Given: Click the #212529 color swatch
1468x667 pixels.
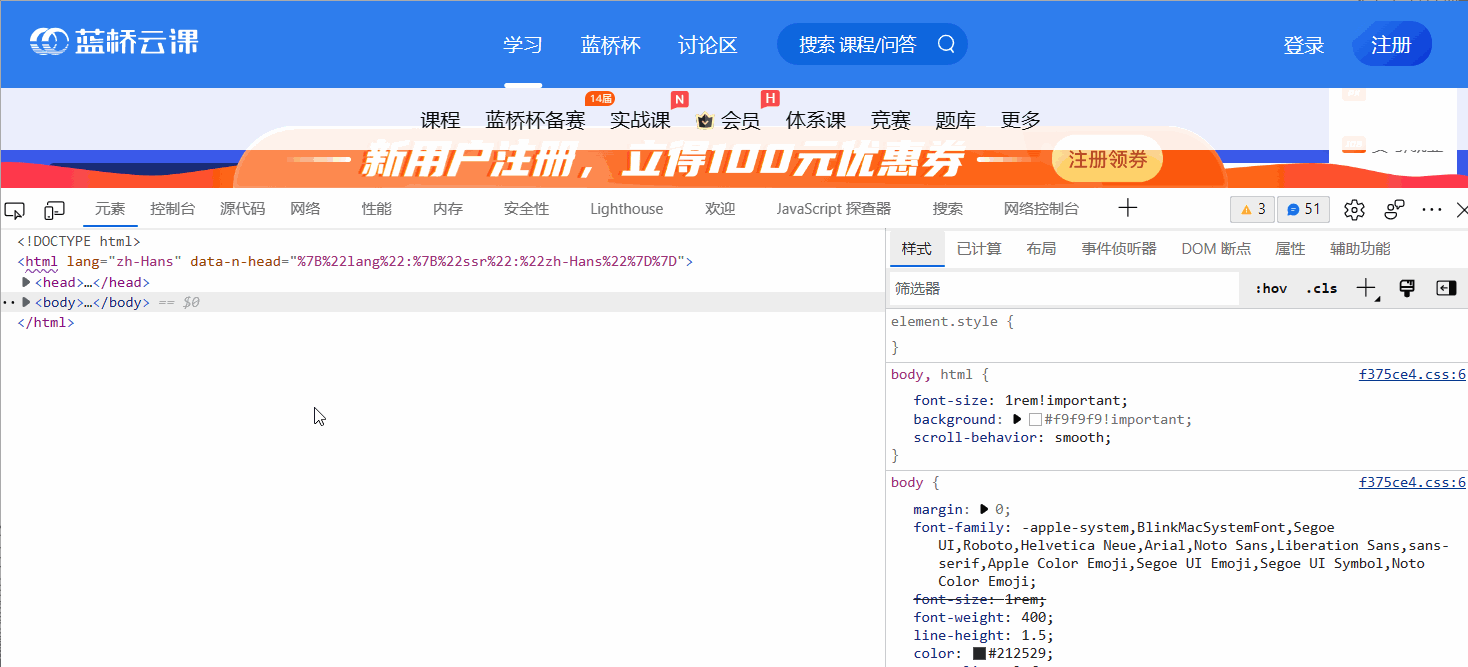Looking at the screenshot, I should click(x=980, y=654).
